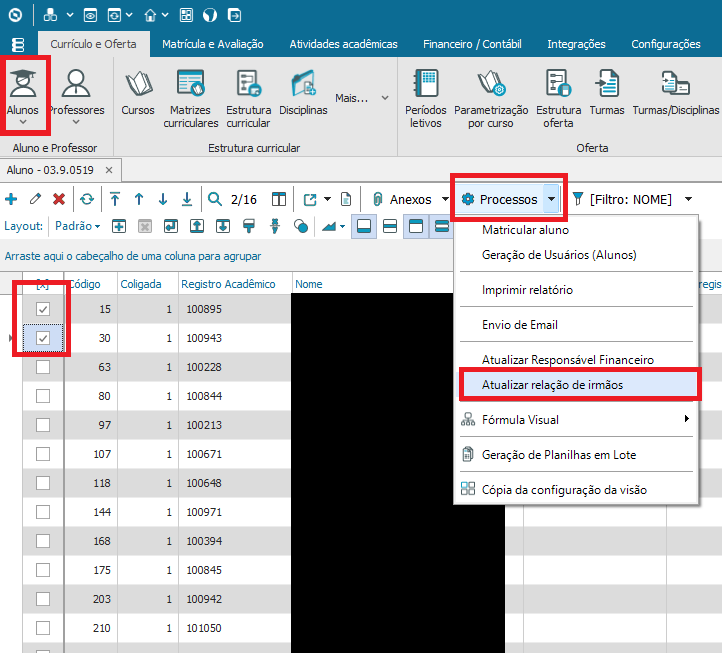Uncheck the row with Código 30
722x653 pixels.
pyautogui.click(x=43, y=338)
